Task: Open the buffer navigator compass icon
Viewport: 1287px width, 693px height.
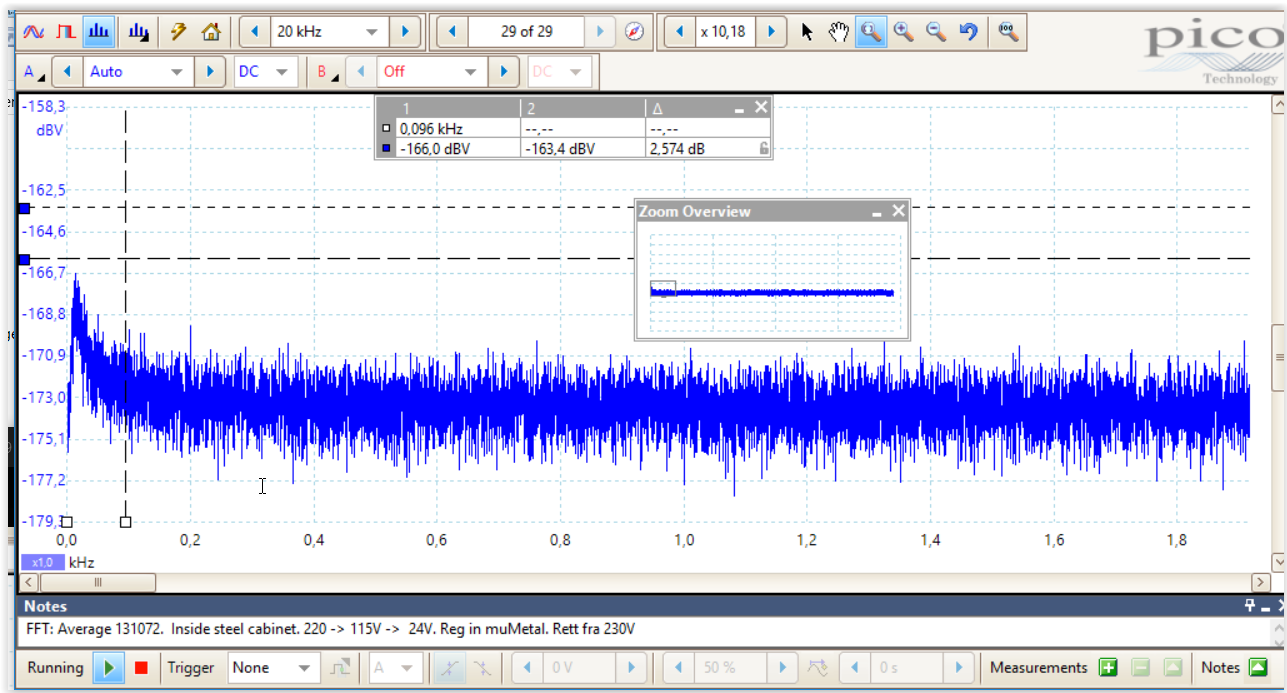Action: (x=634, y=32)
